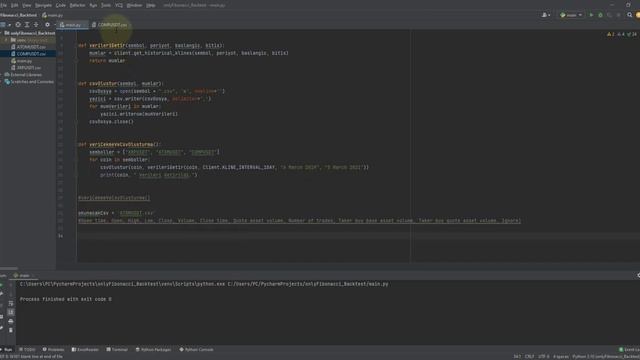Expand External Libraries node
Image resolution: width=640 pixels, height=360 pixels.
(2, 75)
